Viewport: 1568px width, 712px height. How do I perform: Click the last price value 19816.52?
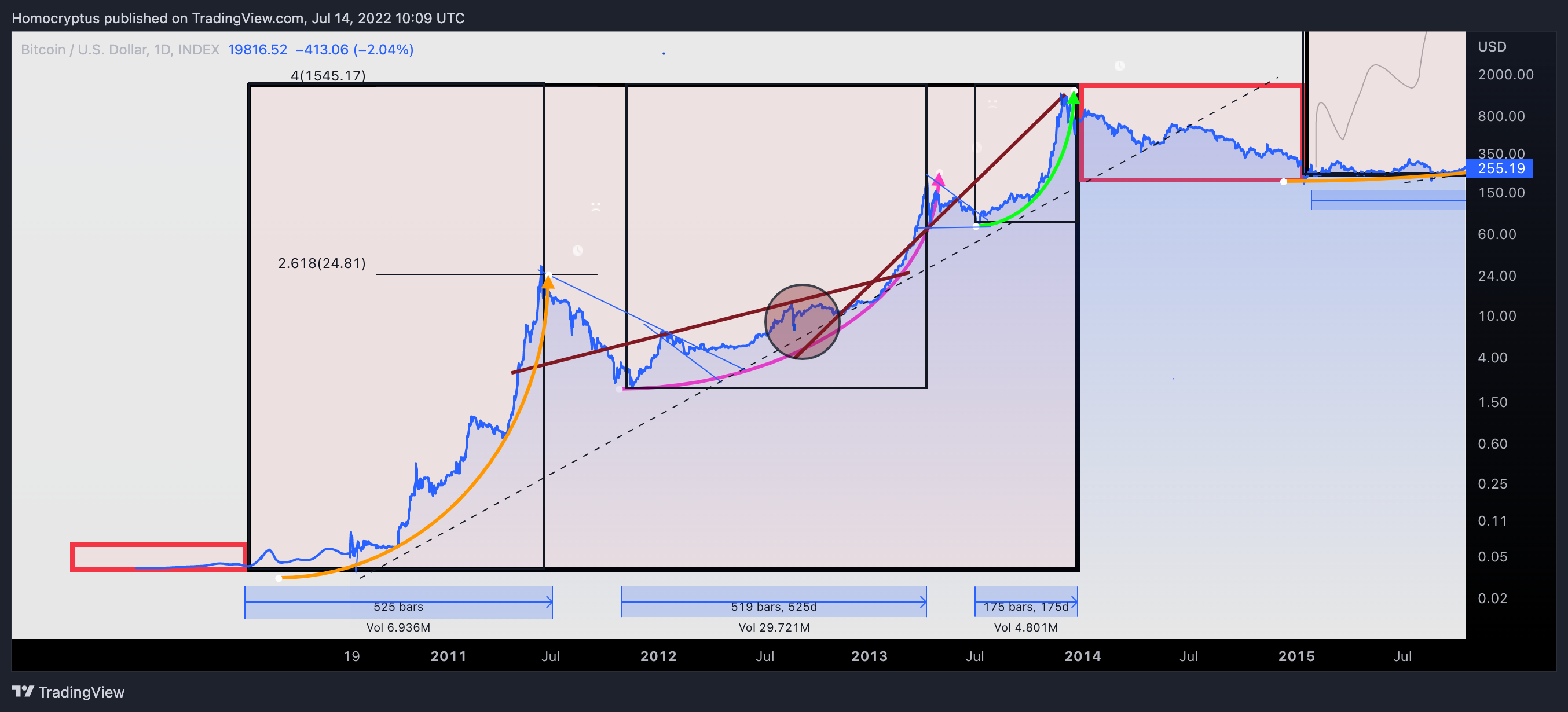(258, 49)
